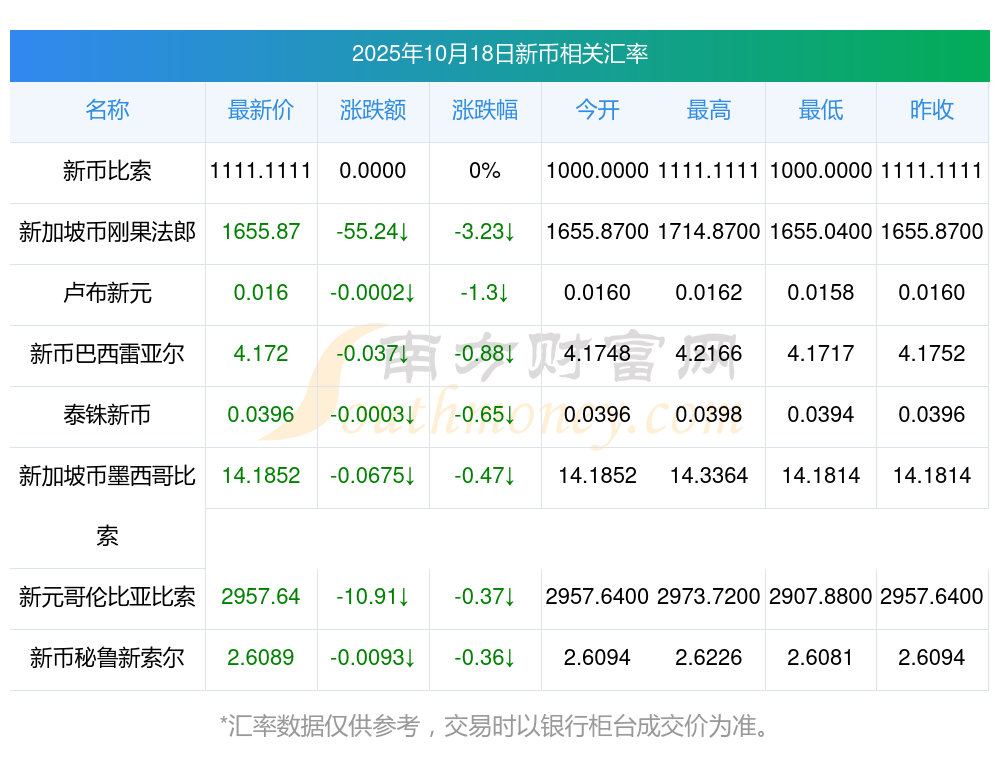This screenshot has height=757, width=1000.
Task: Click the 名称 column header
Action: point(107,111)
